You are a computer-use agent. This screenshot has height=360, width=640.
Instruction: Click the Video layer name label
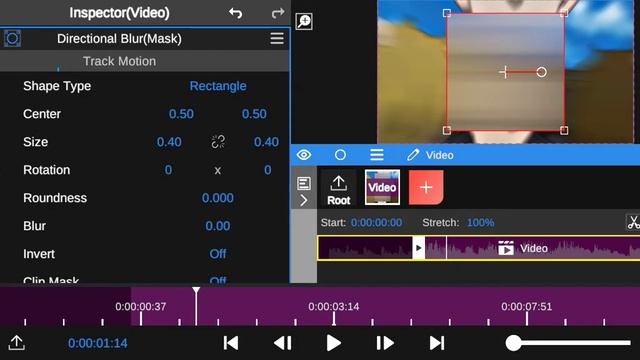440,156
